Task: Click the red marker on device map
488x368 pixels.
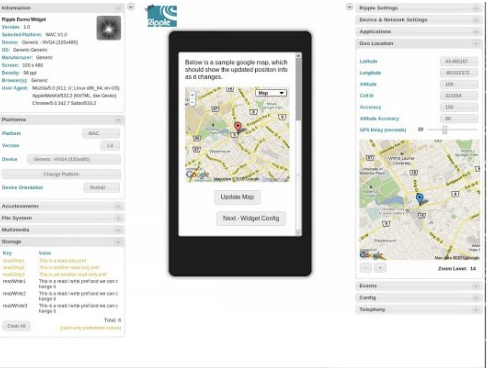Action: pos(238,127)
